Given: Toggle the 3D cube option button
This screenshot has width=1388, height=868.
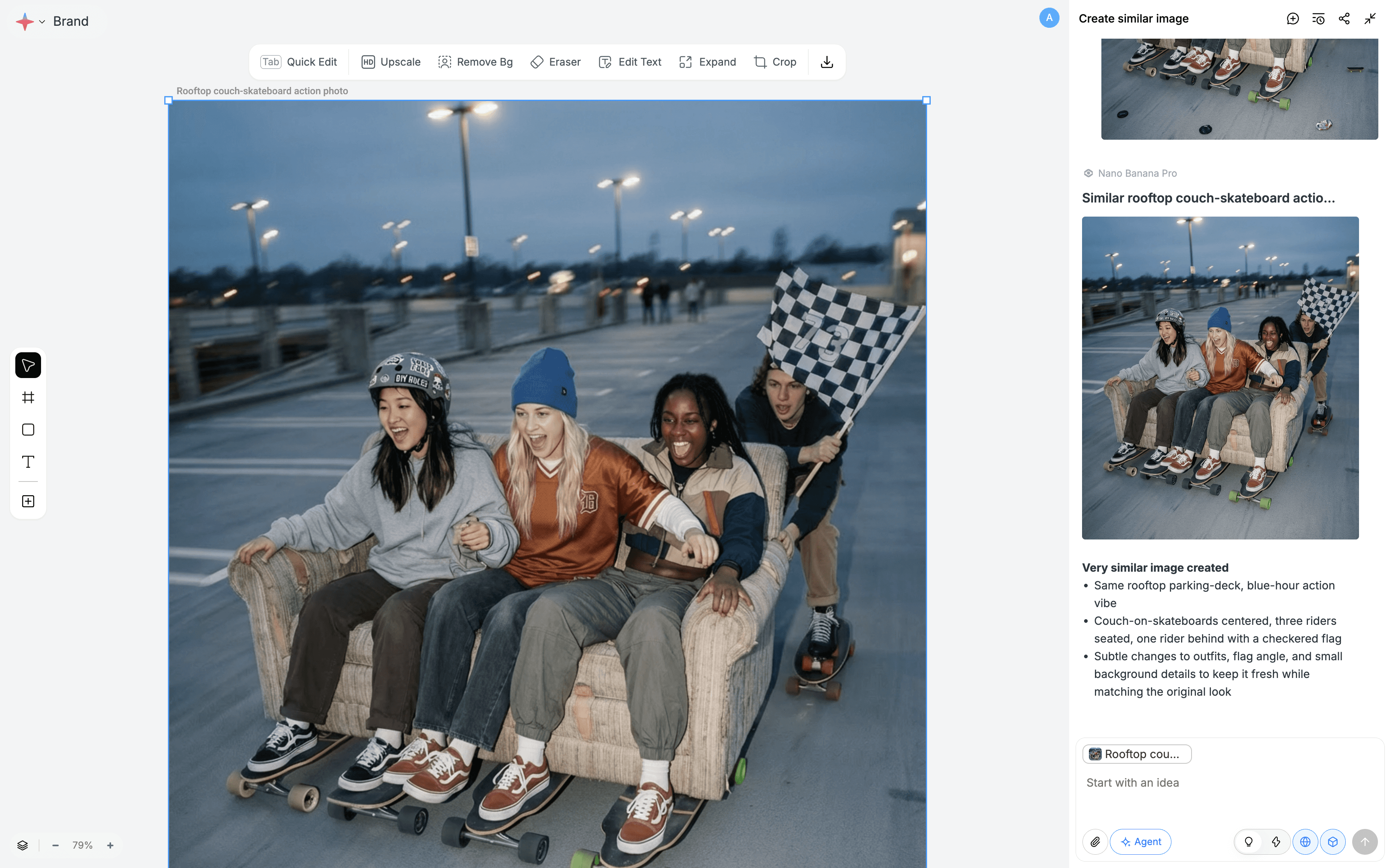Looking at the screenshot, I should (1332, 841).
